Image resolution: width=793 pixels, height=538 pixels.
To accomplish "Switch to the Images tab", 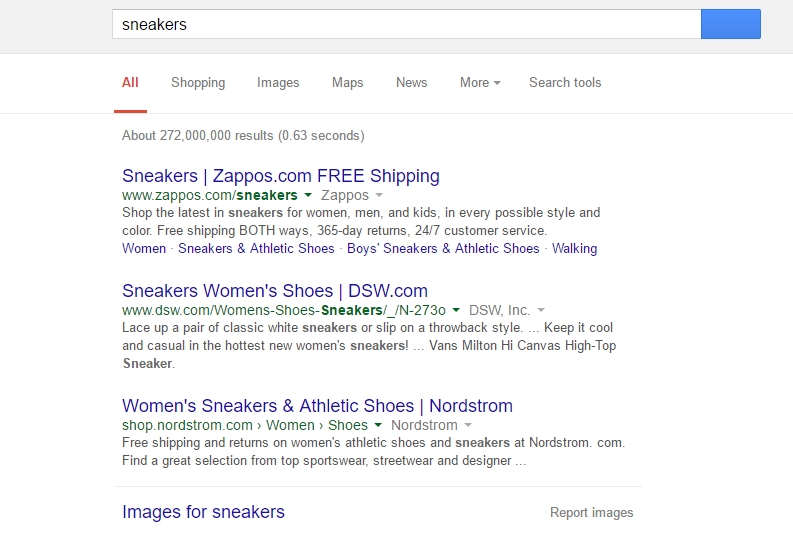I will click(278, 82).
